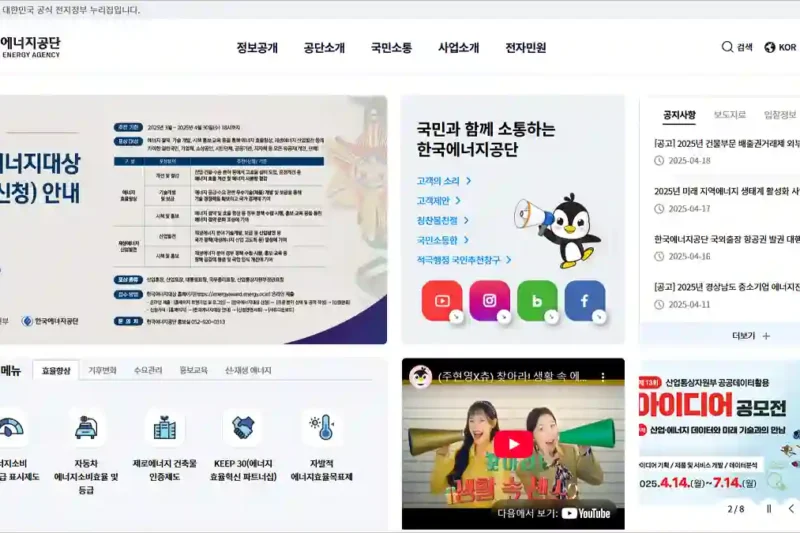
Task: Open the 적극행정 국민추천창구 link
Action: [464, 260]
